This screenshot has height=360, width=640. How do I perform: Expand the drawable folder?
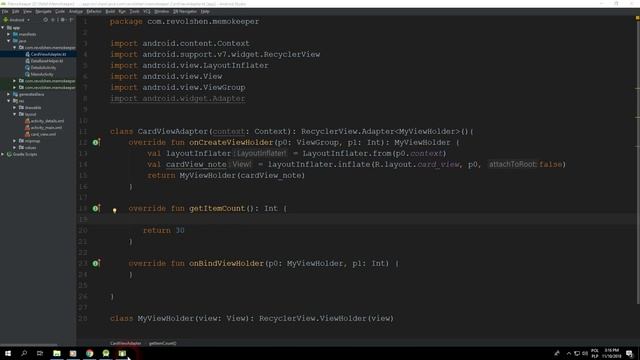(x=15, y=107)
